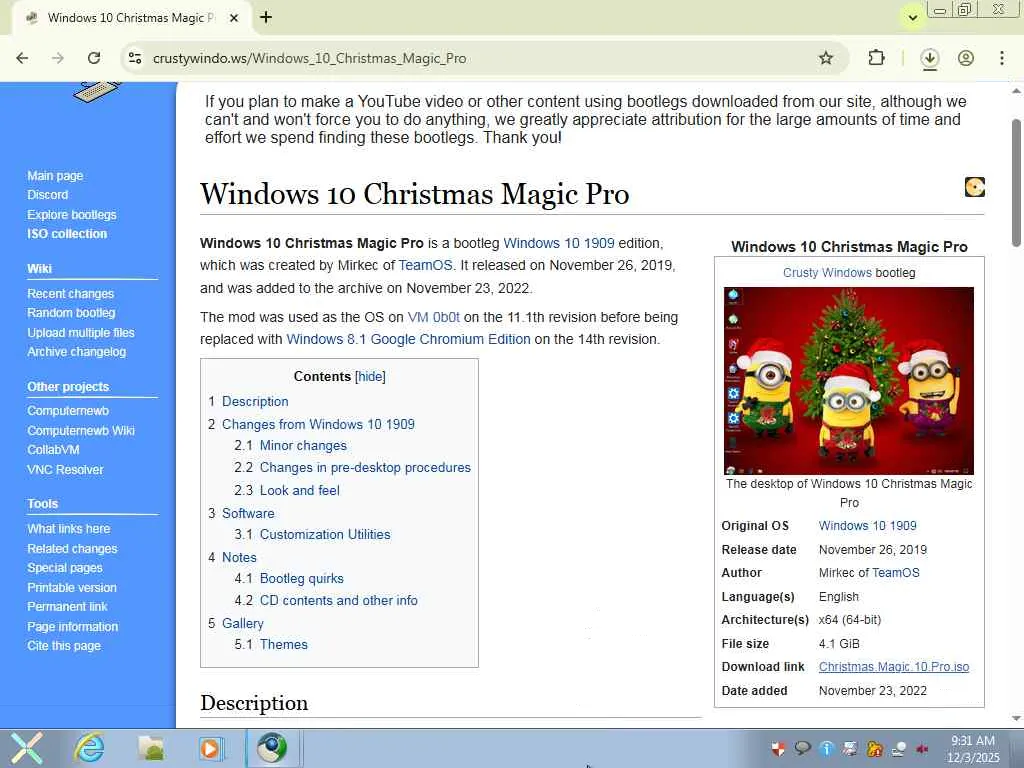
Task: Open the ISO collection link
Action: click(67, 234)
